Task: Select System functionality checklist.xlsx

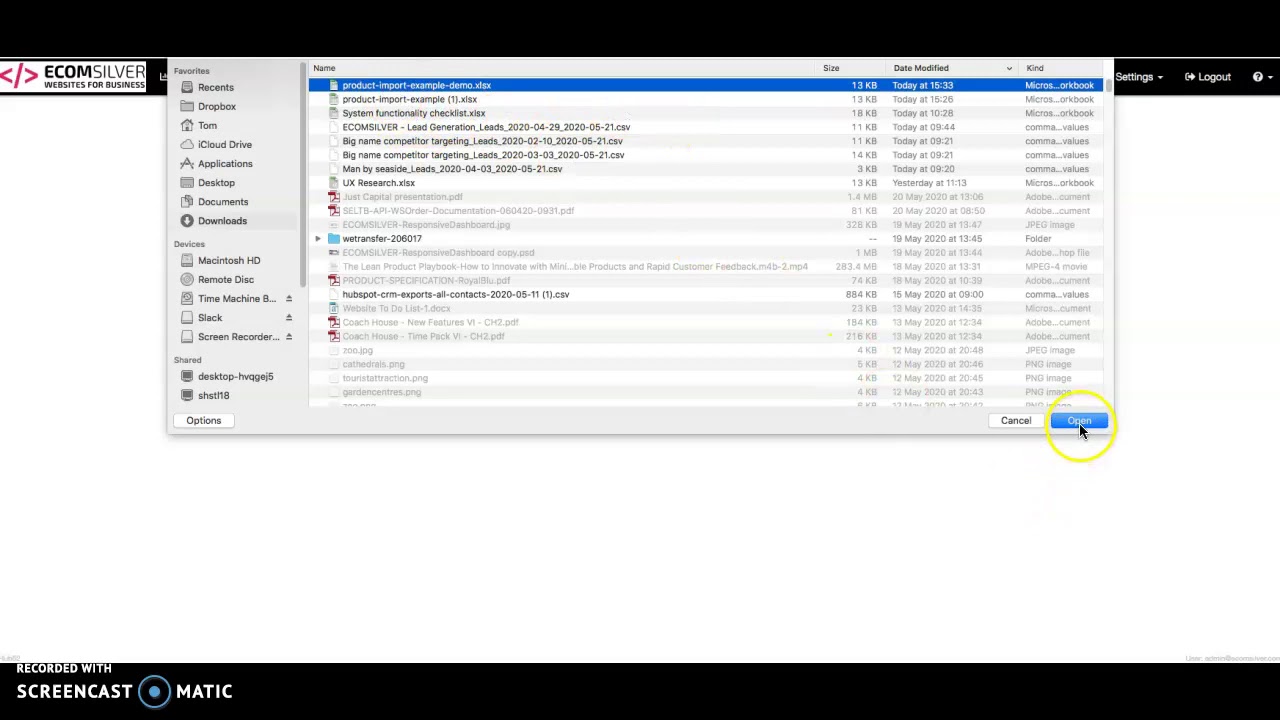Action: point(705,113)
